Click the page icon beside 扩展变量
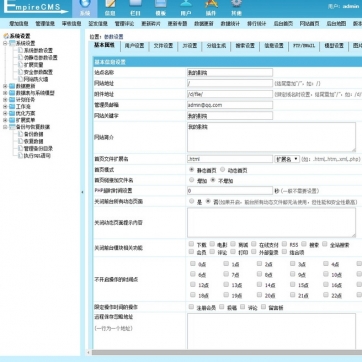Screen dimensions: 362x362 coord(20,65)
